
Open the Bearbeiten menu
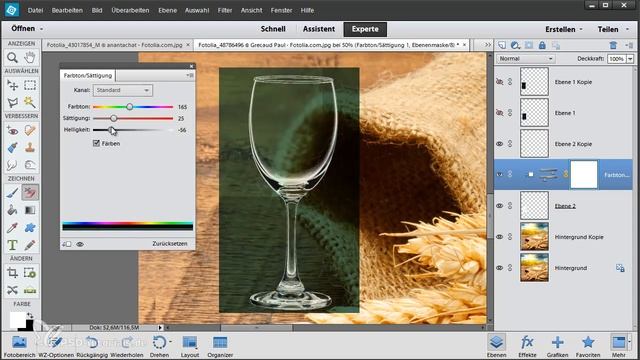[67, 10]
